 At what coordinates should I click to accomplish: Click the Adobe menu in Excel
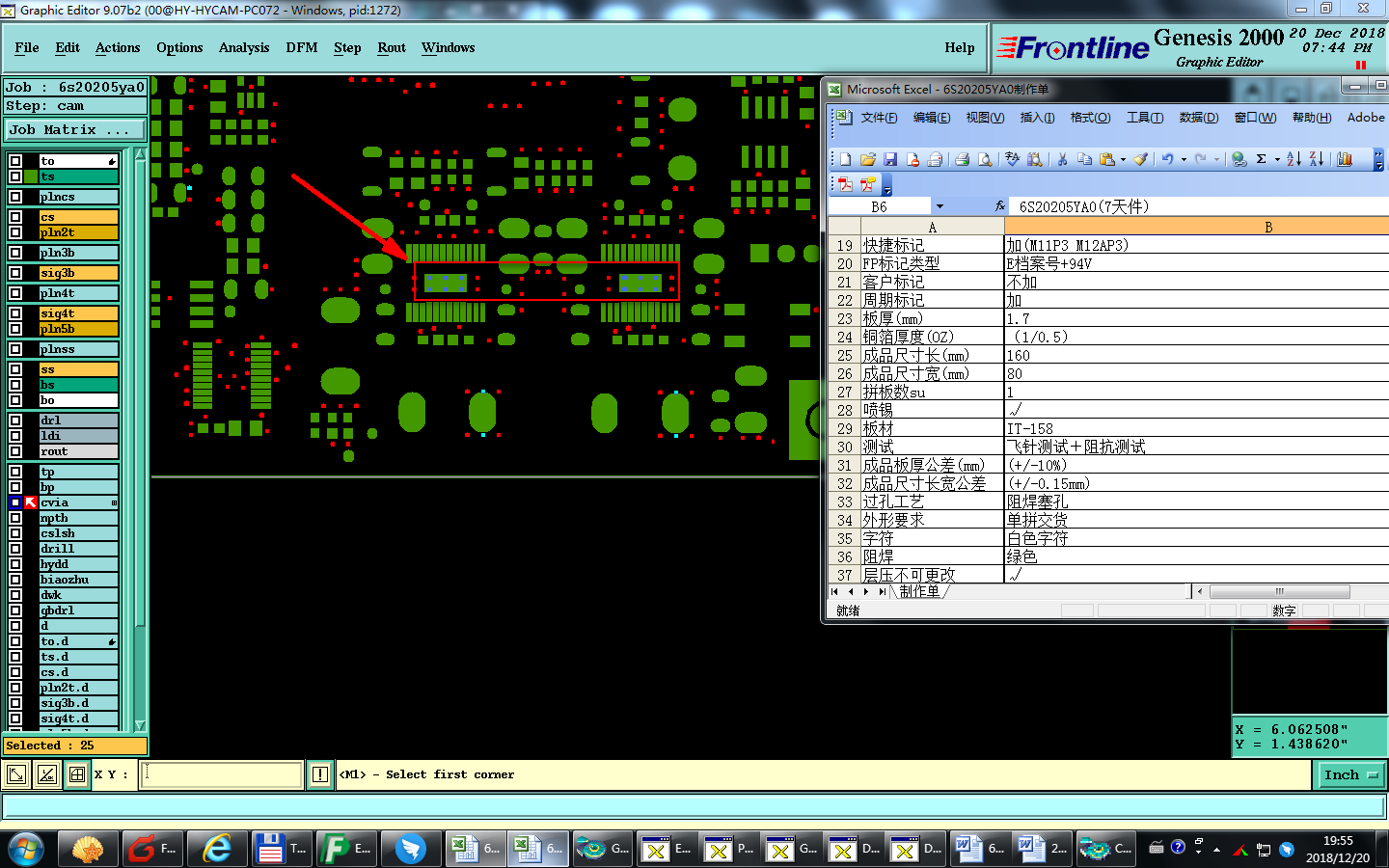(1366, 118)
